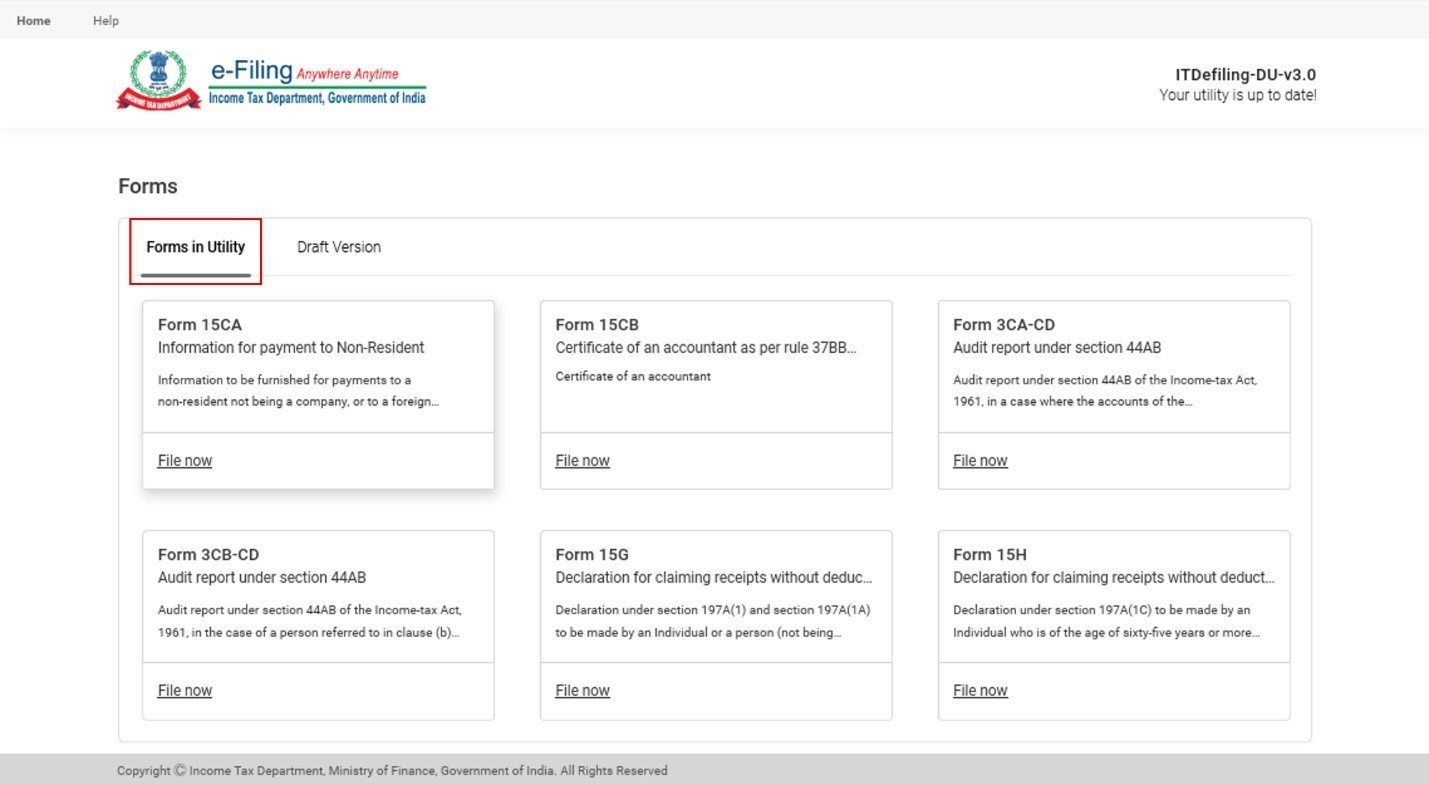Click File now for Form 3CA-CD
The height and width of the screenshot is (785, 1429).
coord(980,461)
